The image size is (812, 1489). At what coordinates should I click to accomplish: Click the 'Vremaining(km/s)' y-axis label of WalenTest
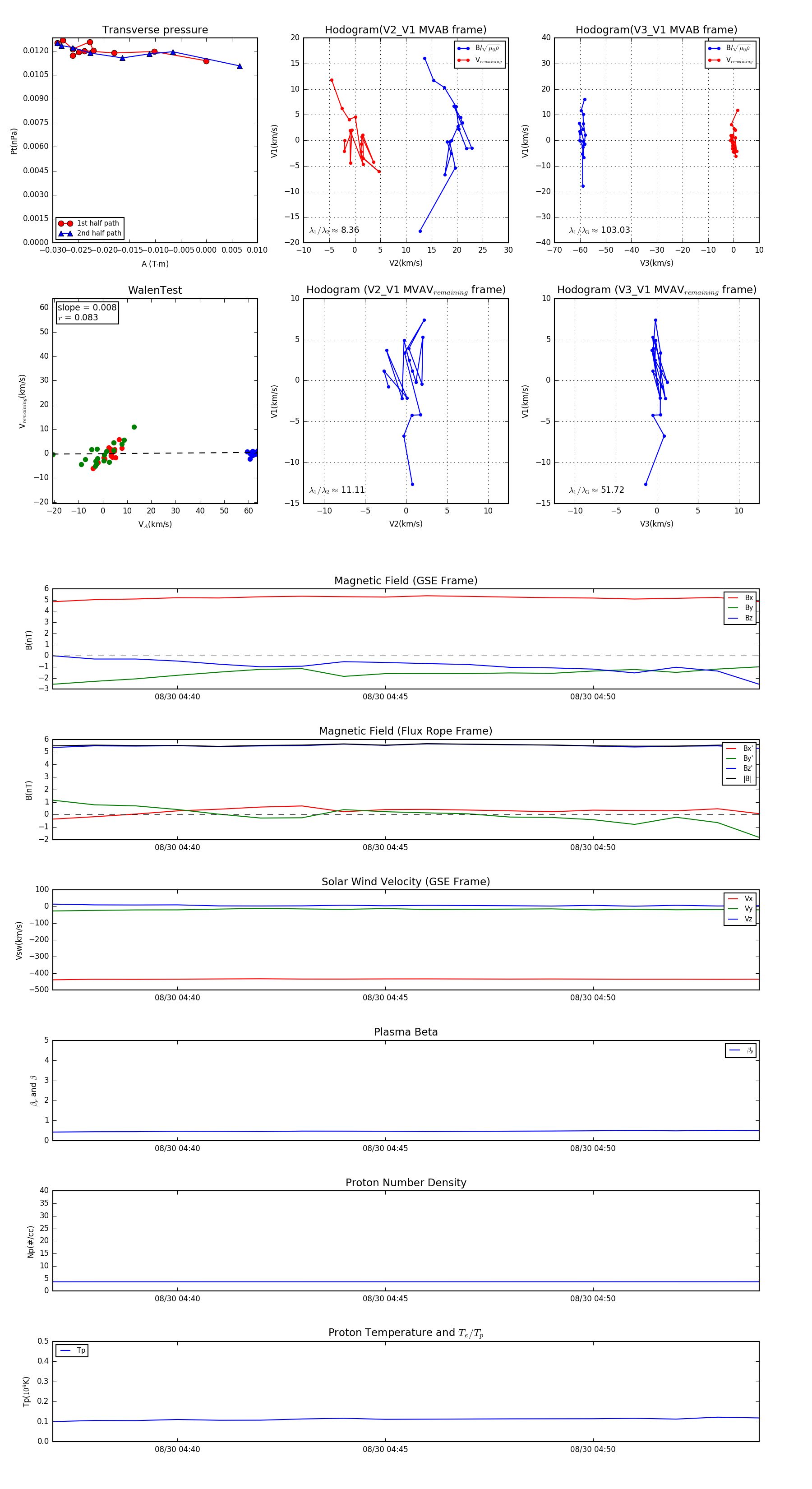[x=23, y=401]
